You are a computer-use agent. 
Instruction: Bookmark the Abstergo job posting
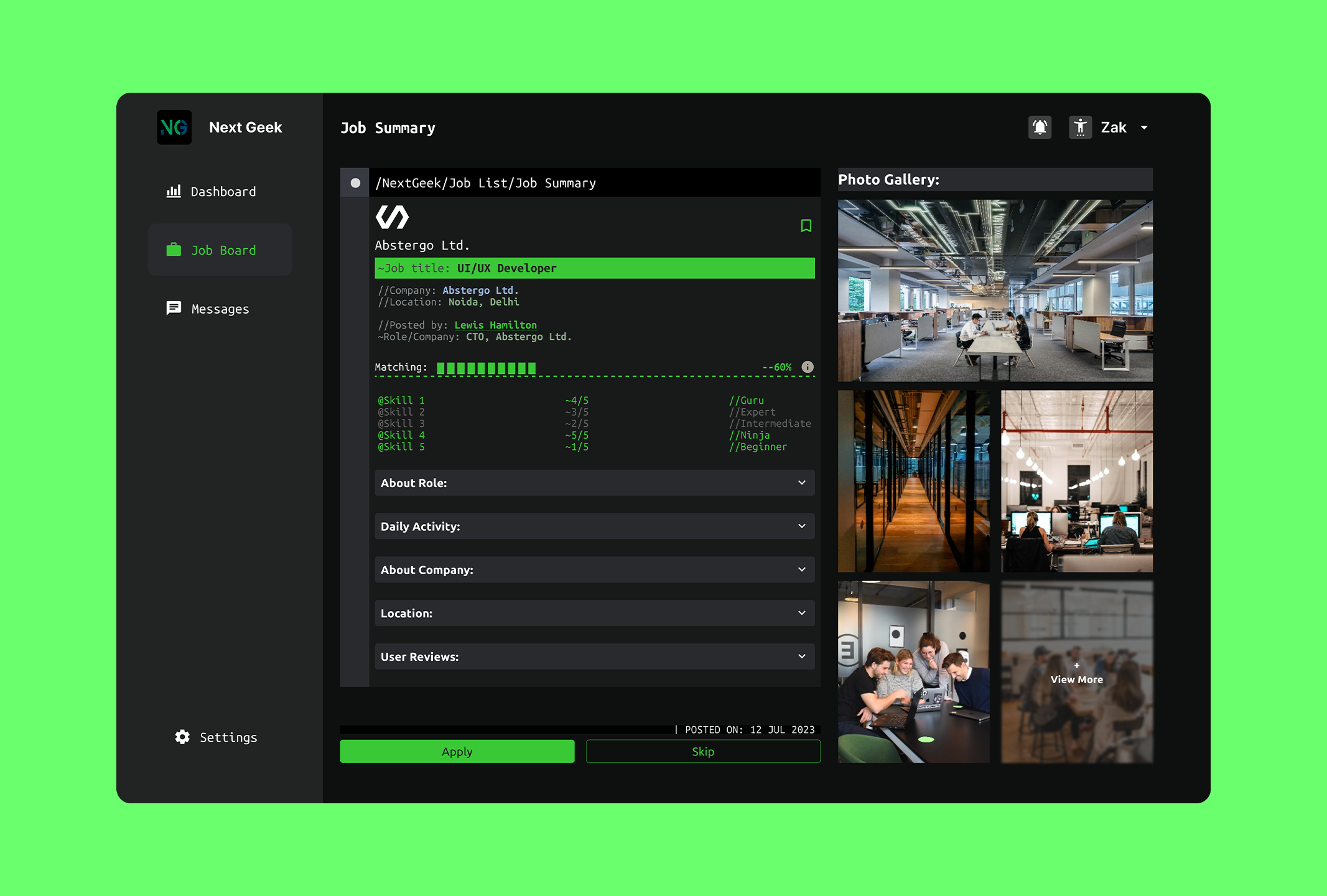[806, 226]
